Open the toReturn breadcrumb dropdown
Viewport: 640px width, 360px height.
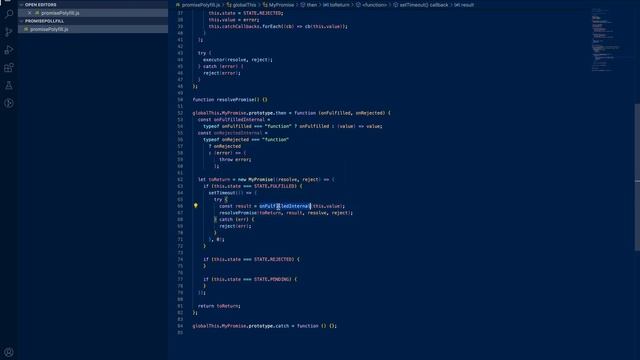339,5
